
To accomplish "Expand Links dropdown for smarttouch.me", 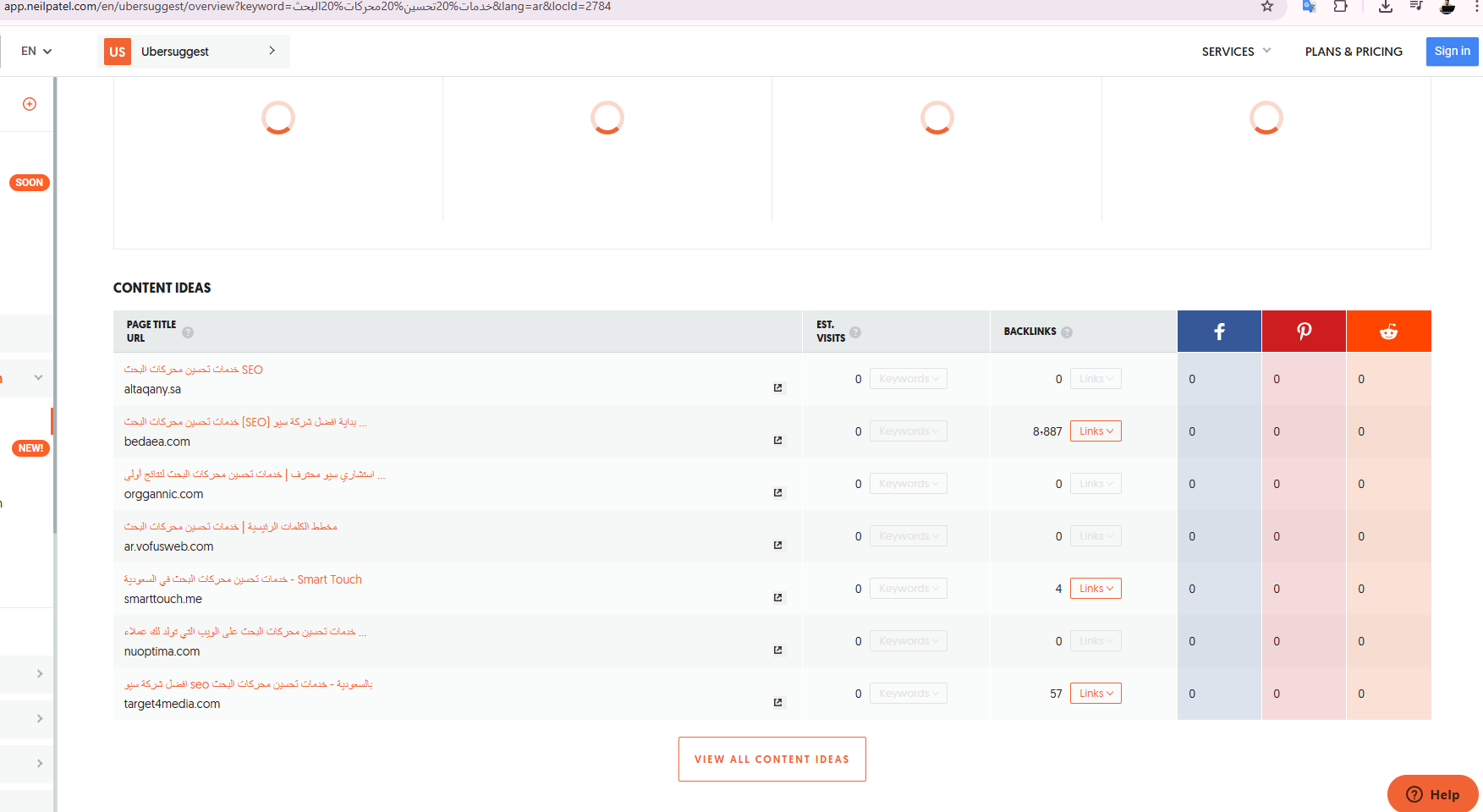I will (1096, 589).
